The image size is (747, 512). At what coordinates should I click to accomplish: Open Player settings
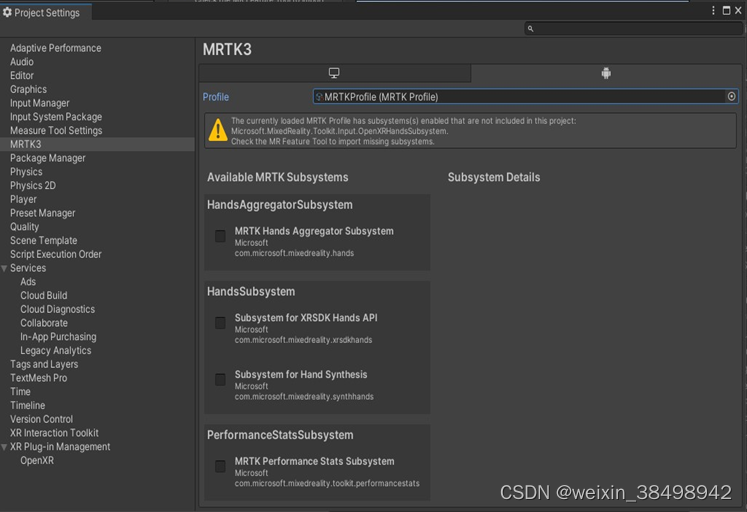click(23, 200)
